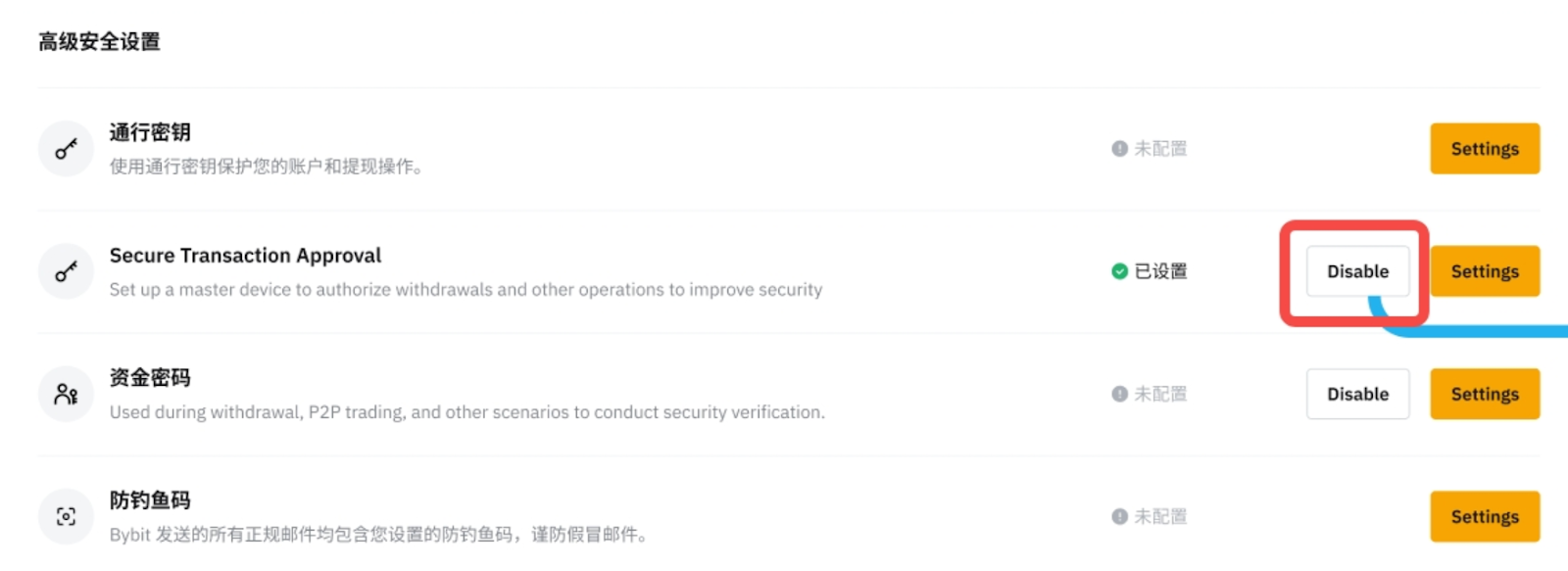Click the key icon beside Secure Transaction Approval

coord(66,271)
